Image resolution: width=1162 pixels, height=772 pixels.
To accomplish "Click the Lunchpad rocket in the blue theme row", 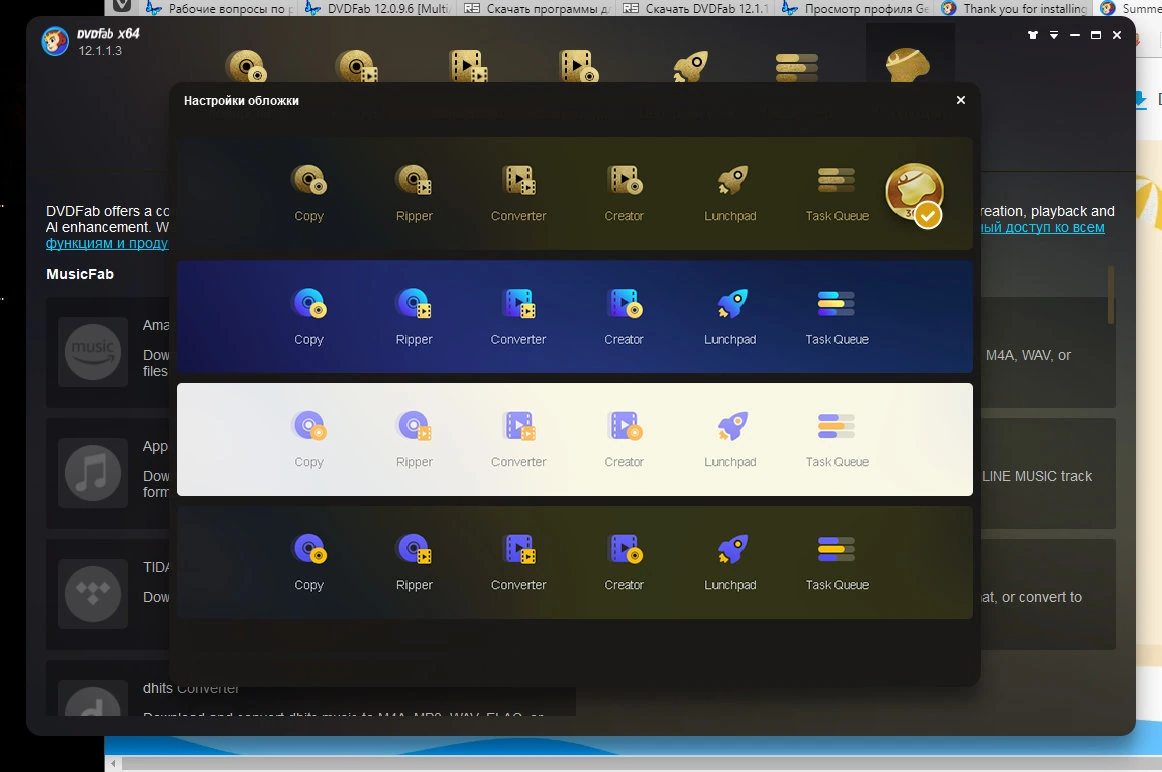I will tap(731, 303).
